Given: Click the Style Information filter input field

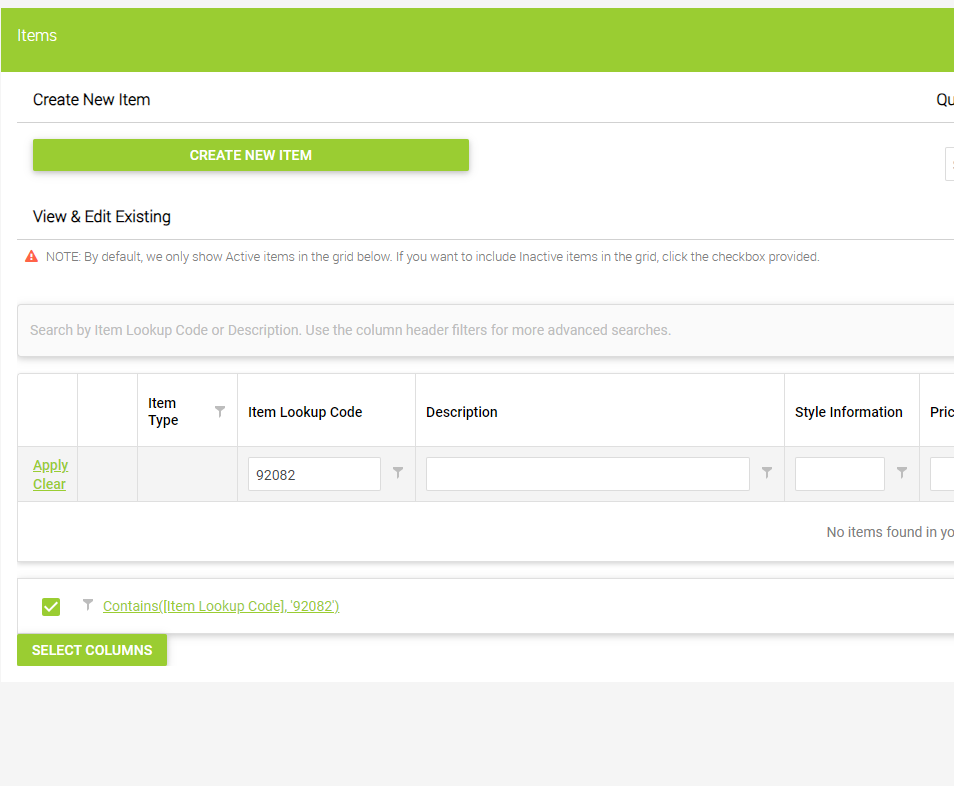Looking at the screenshot, I should (x=840, y=474).
